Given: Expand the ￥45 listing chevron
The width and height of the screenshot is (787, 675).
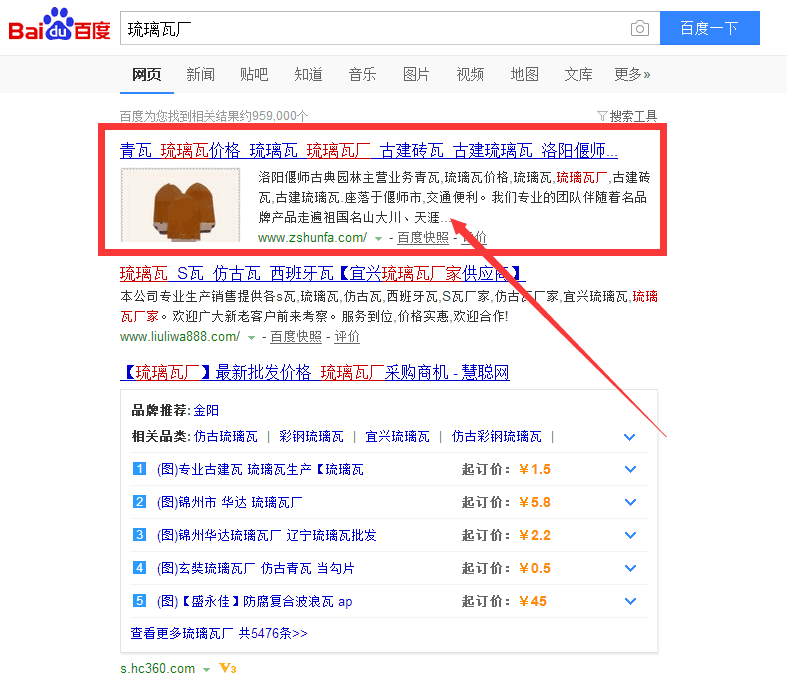Looking at the screenshot, I should click(629, 601).
